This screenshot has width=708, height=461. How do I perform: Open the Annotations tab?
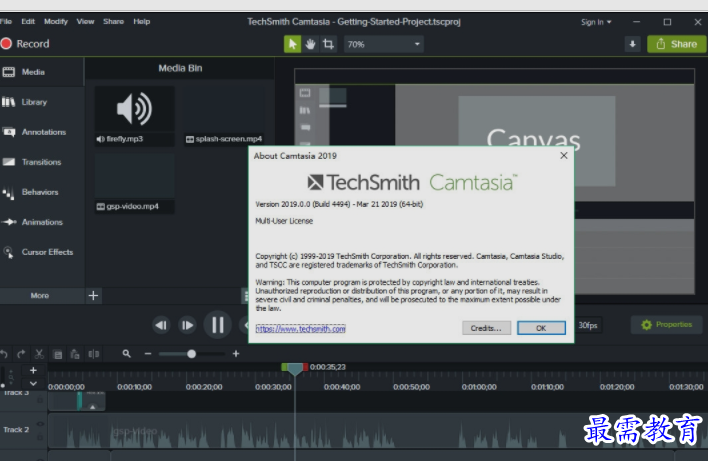42,132
